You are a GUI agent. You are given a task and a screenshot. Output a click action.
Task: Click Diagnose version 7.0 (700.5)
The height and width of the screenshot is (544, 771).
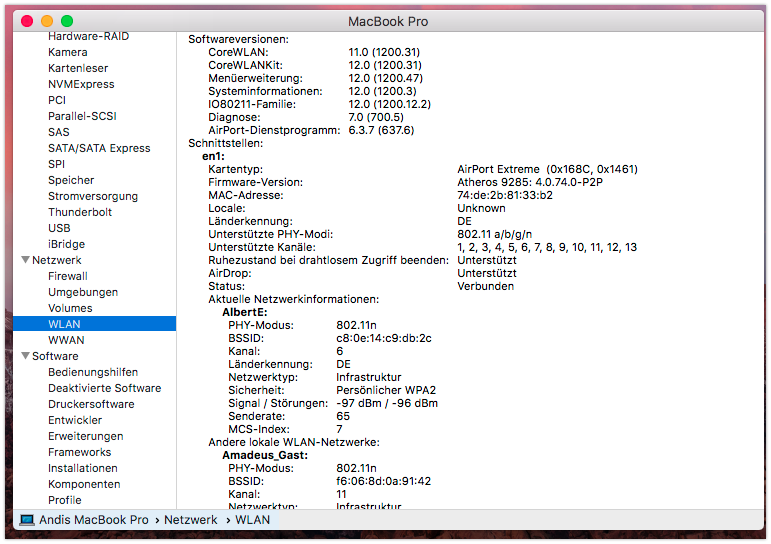click(376, 117)
